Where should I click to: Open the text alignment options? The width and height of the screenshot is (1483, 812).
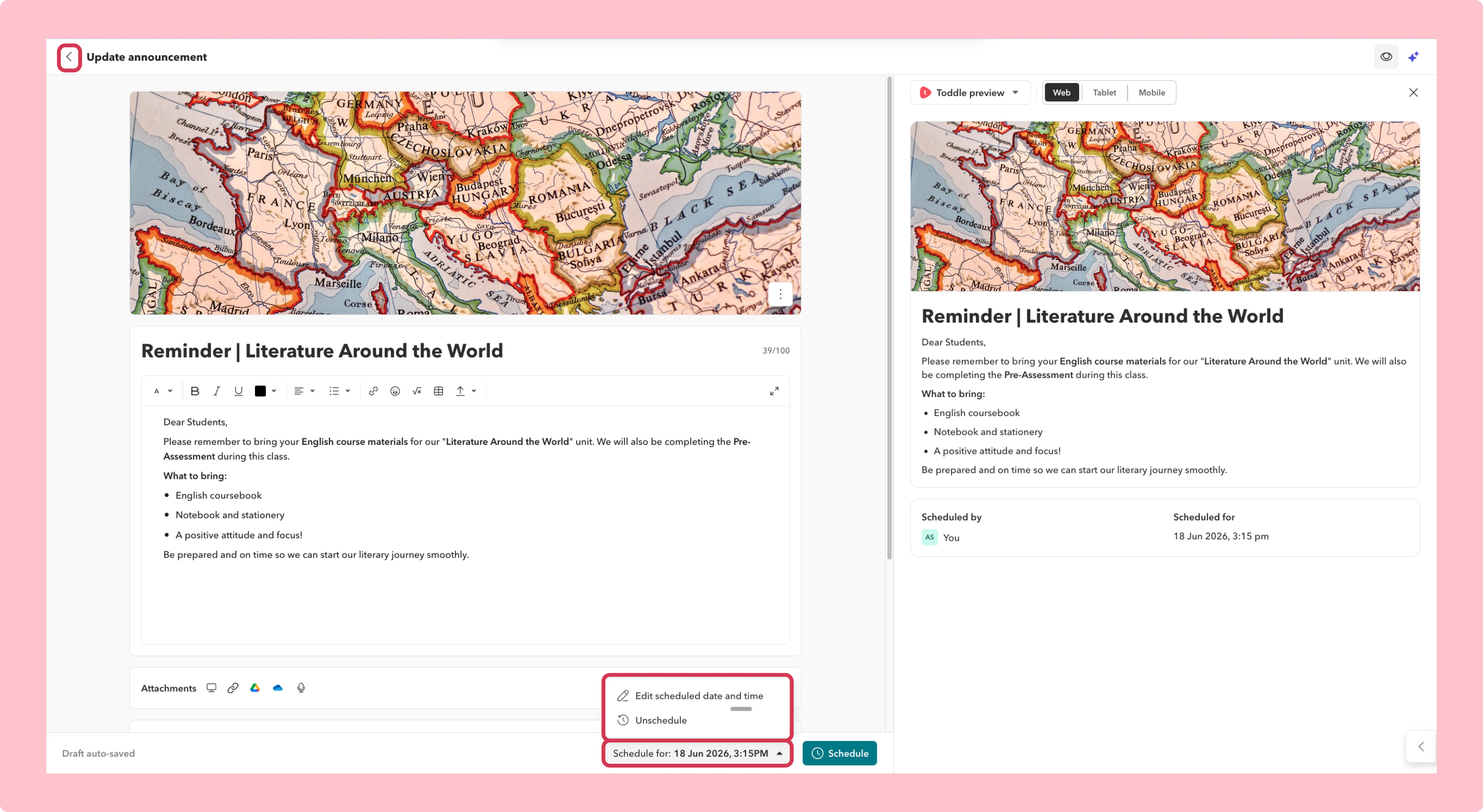[x=304, y=391]
